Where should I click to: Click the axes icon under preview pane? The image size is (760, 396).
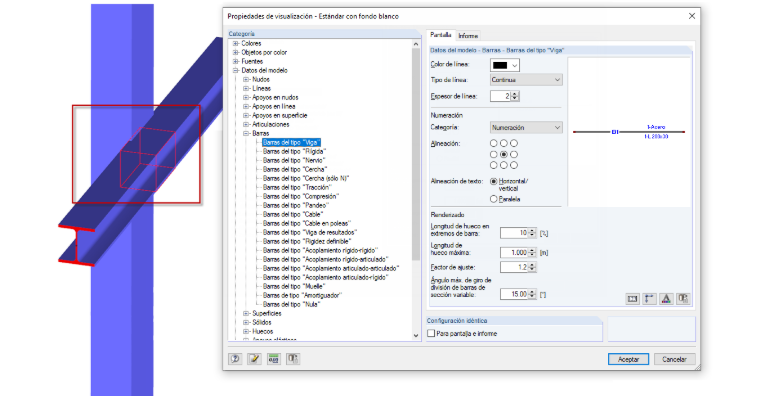click(649, 299)
